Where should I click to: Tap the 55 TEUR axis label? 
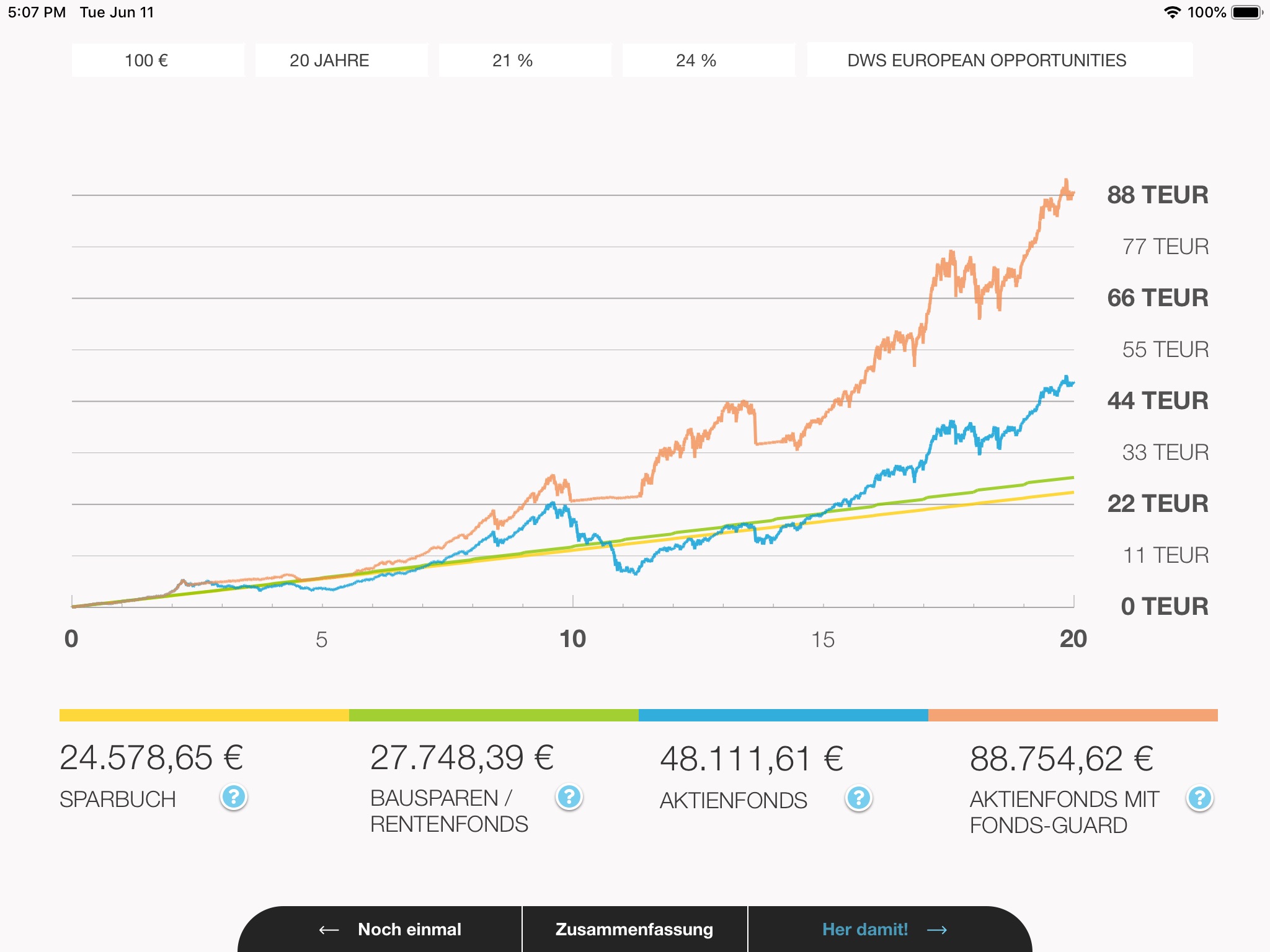(x=1165, y=350)
